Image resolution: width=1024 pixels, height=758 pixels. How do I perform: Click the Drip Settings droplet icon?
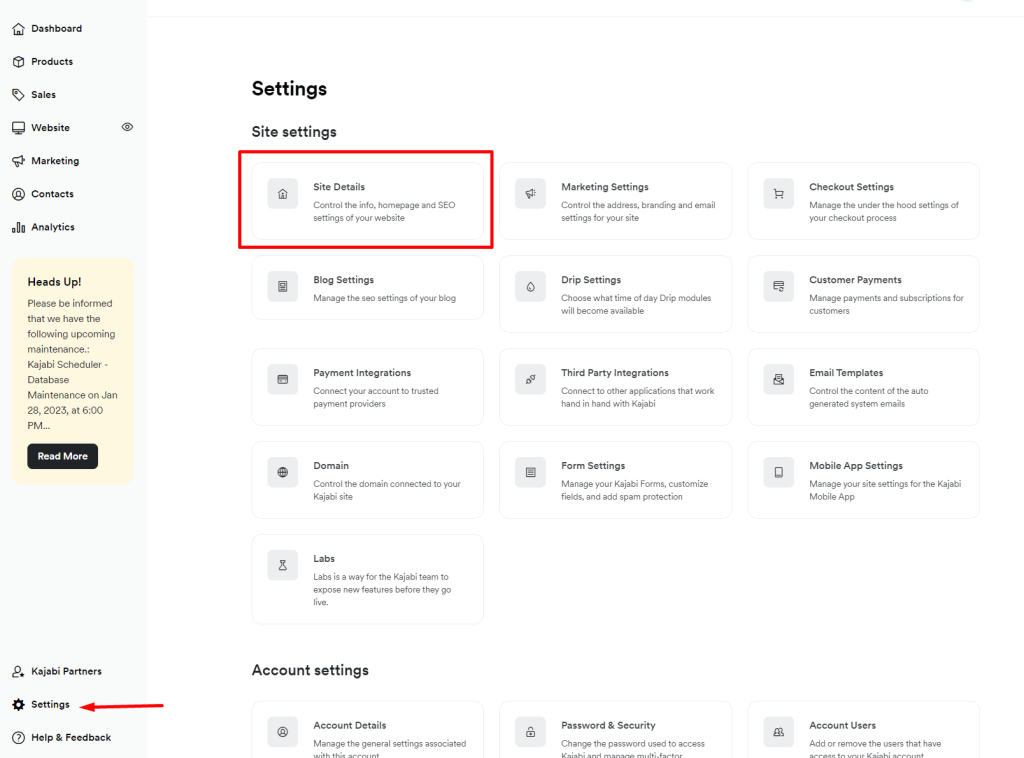click(530, 287)
